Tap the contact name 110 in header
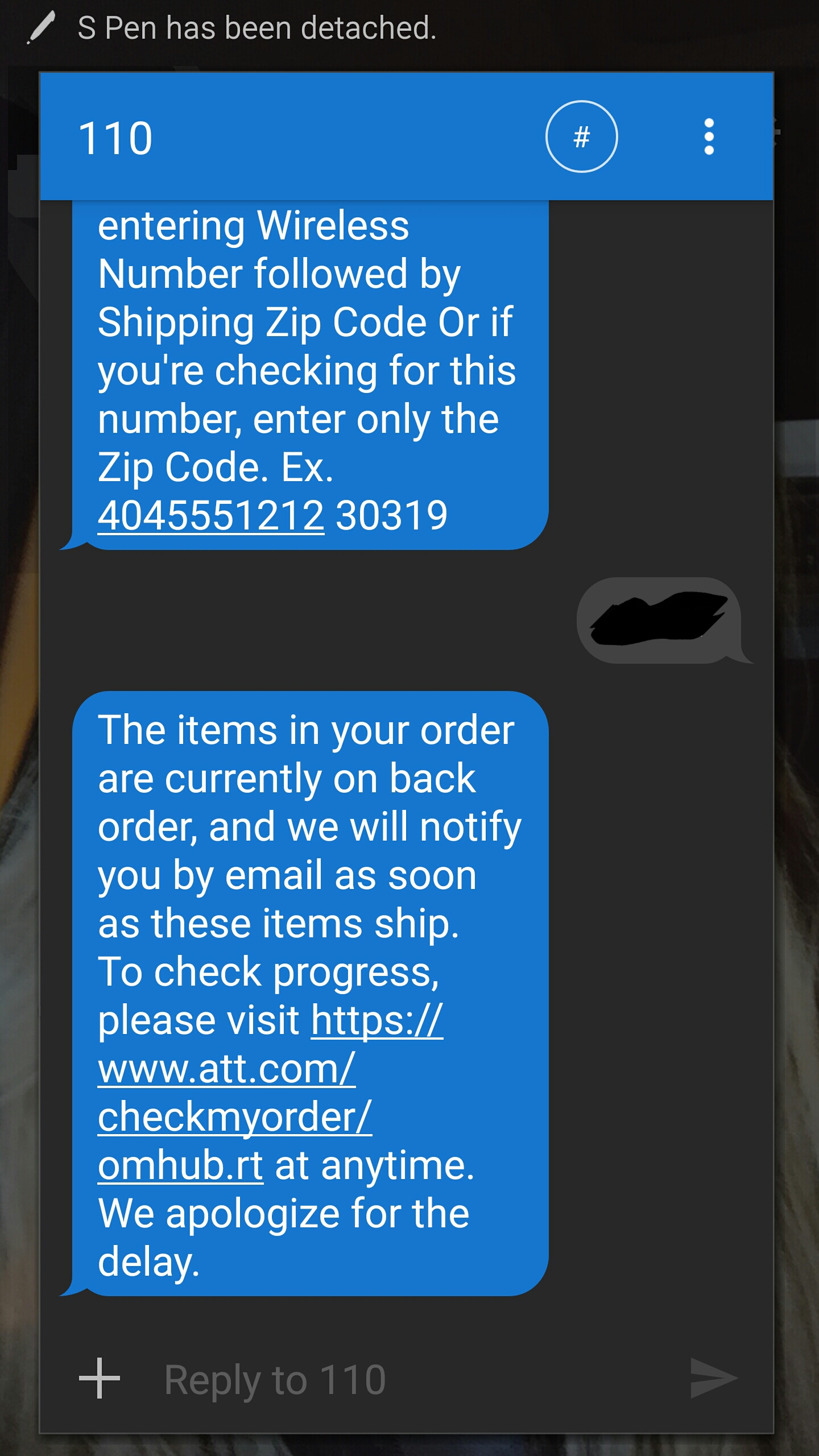The image size is (819, 1456). coord(115,138)
